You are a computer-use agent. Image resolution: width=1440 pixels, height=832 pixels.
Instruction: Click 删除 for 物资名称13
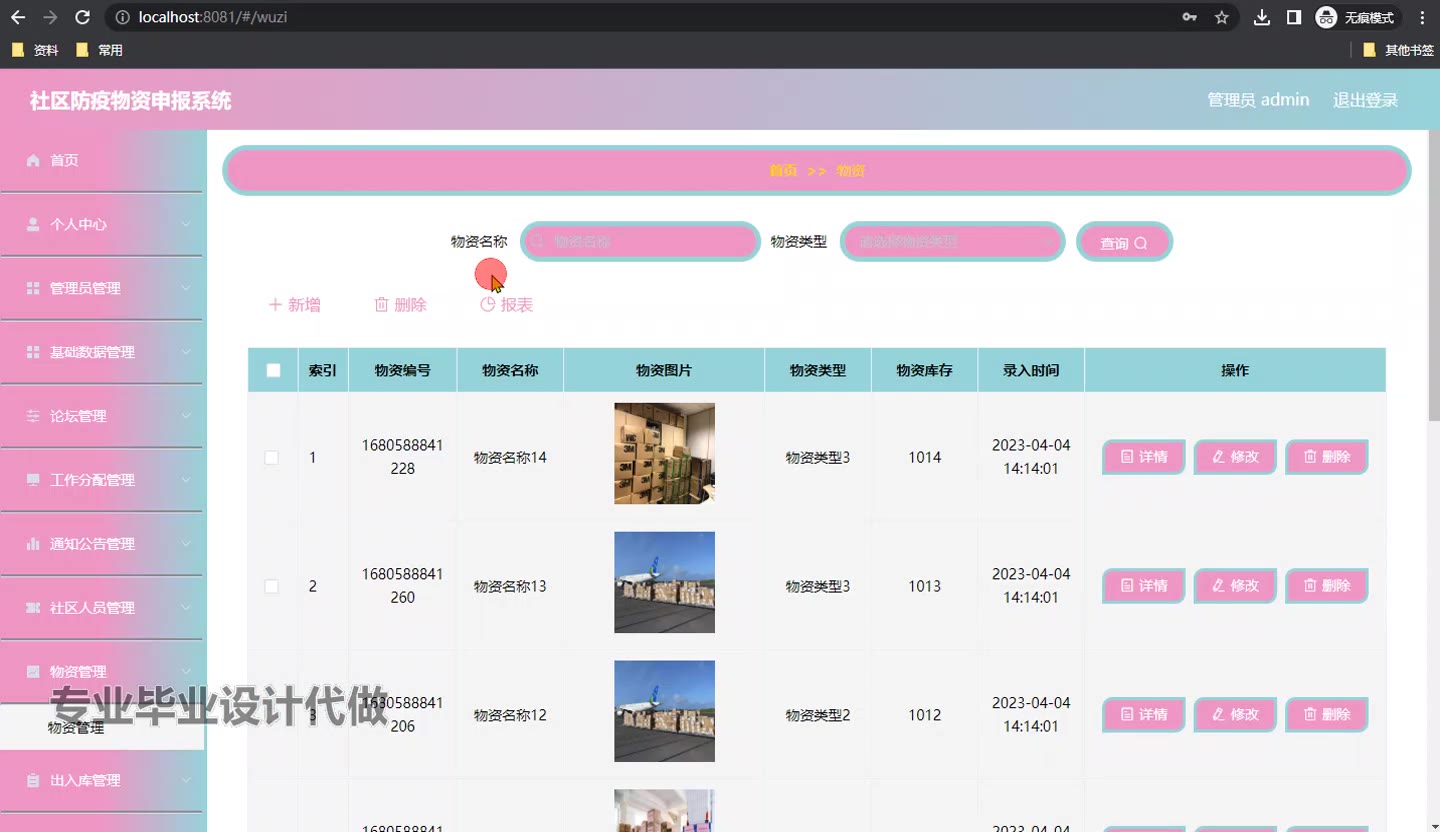(1326, 586)
